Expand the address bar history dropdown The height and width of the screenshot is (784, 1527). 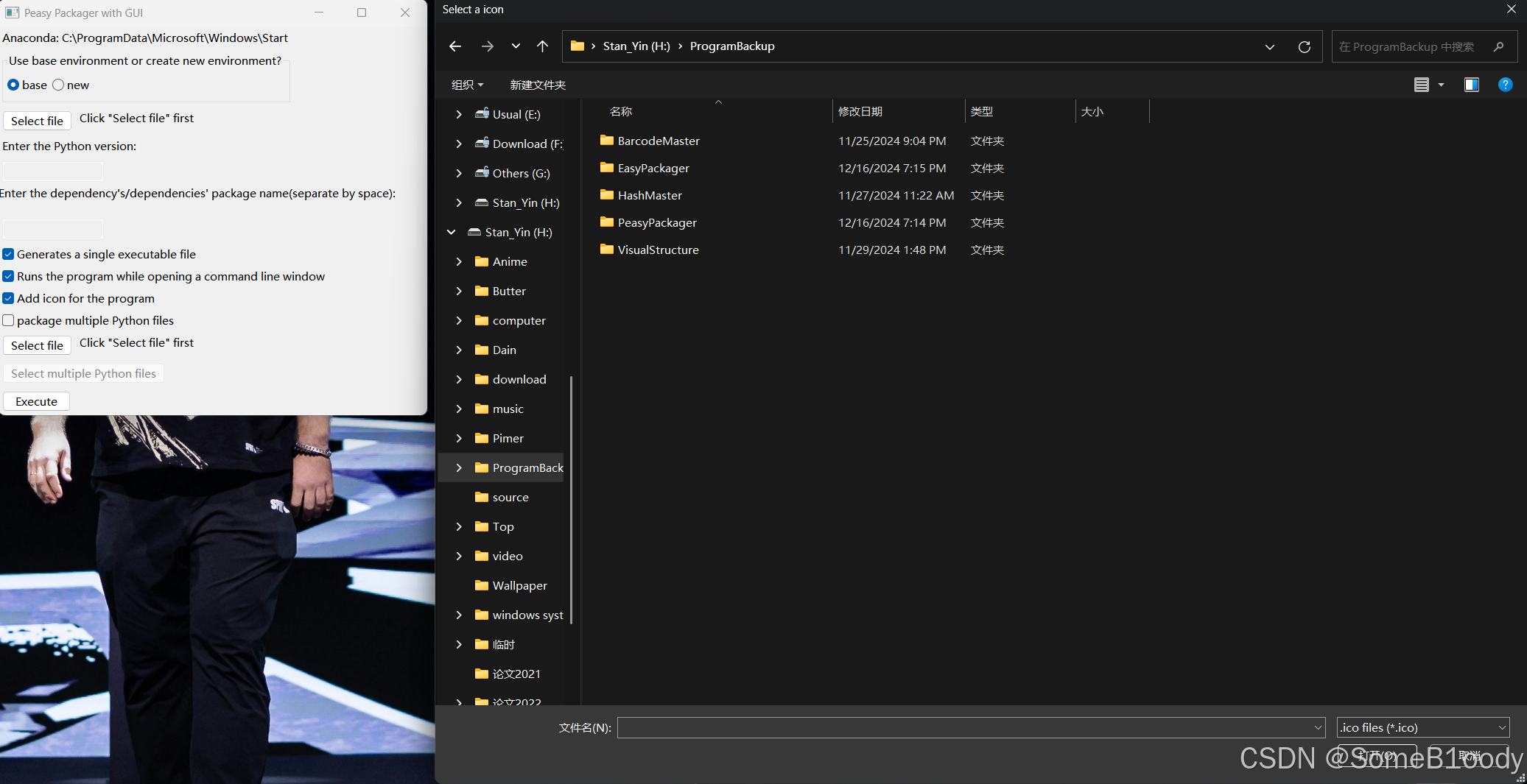point(1269,46)
